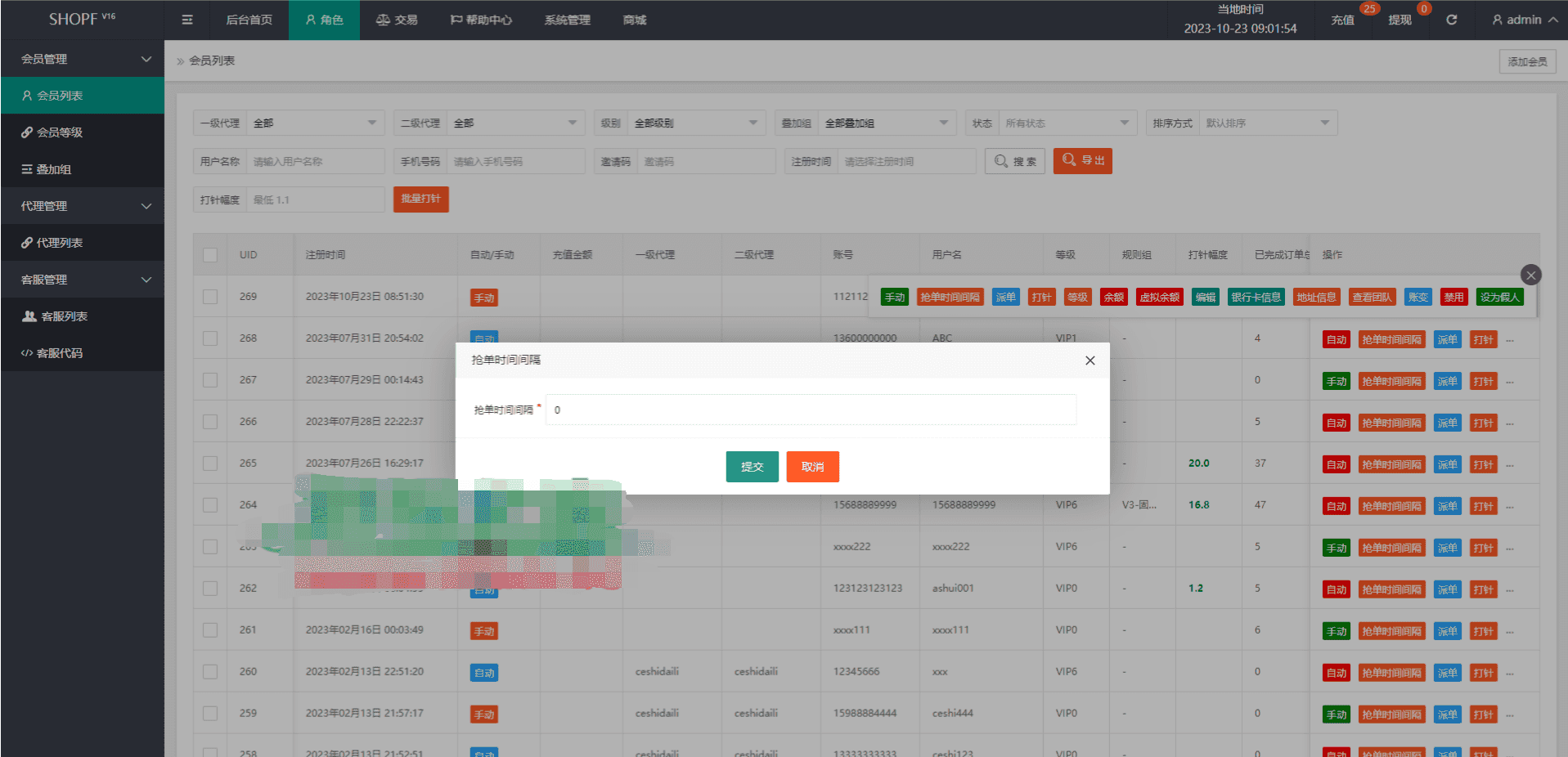
Task: Close the 抢单时间间隔 dialog
Action: (x=1090, y=361)
